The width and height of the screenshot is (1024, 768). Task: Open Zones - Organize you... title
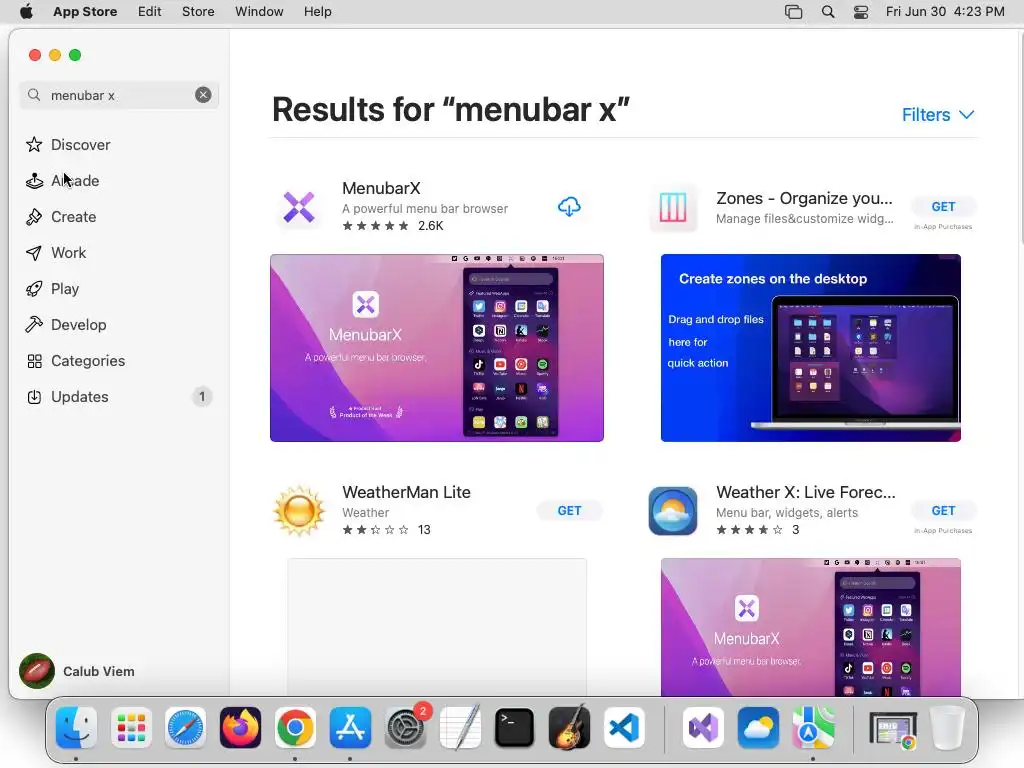coord(805,198)
